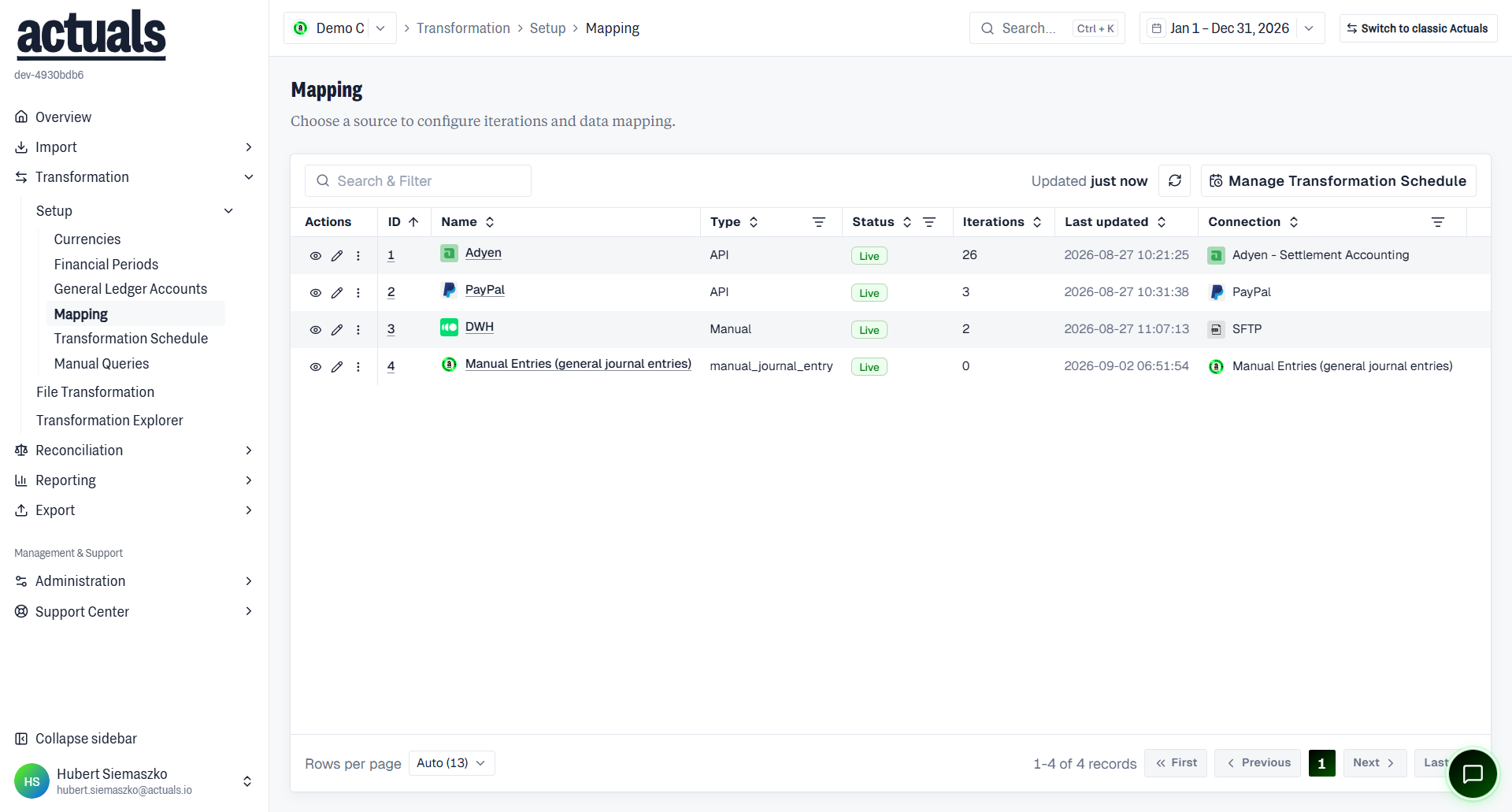This screenshot has height=812, width=1512.
Task: Edit the Adyen mapping with pencil icon
Action: 337,256
